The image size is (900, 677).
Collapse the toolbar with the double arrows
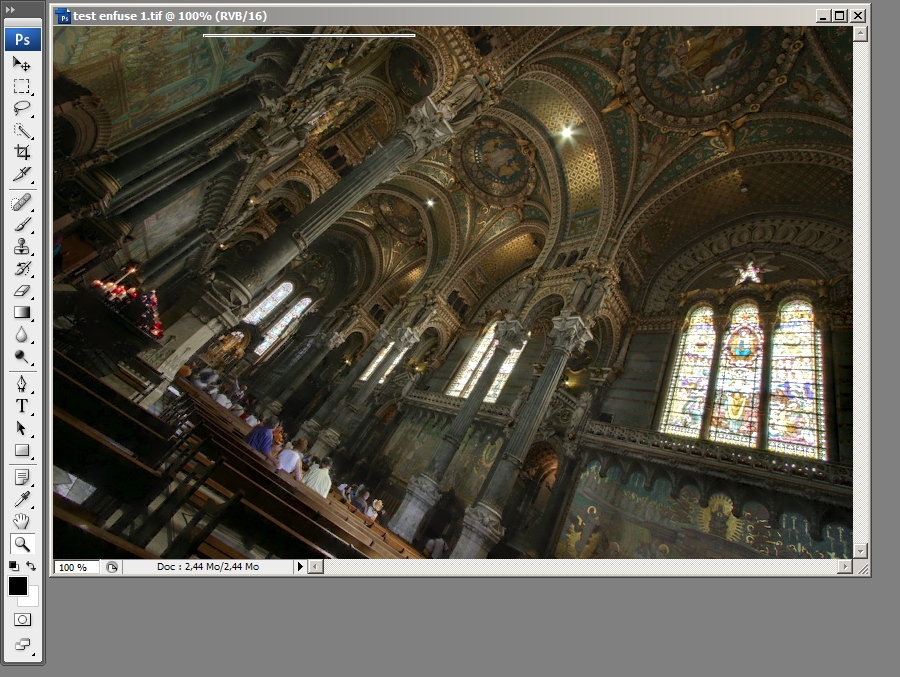pyautogui.click(x=10, y=10)
